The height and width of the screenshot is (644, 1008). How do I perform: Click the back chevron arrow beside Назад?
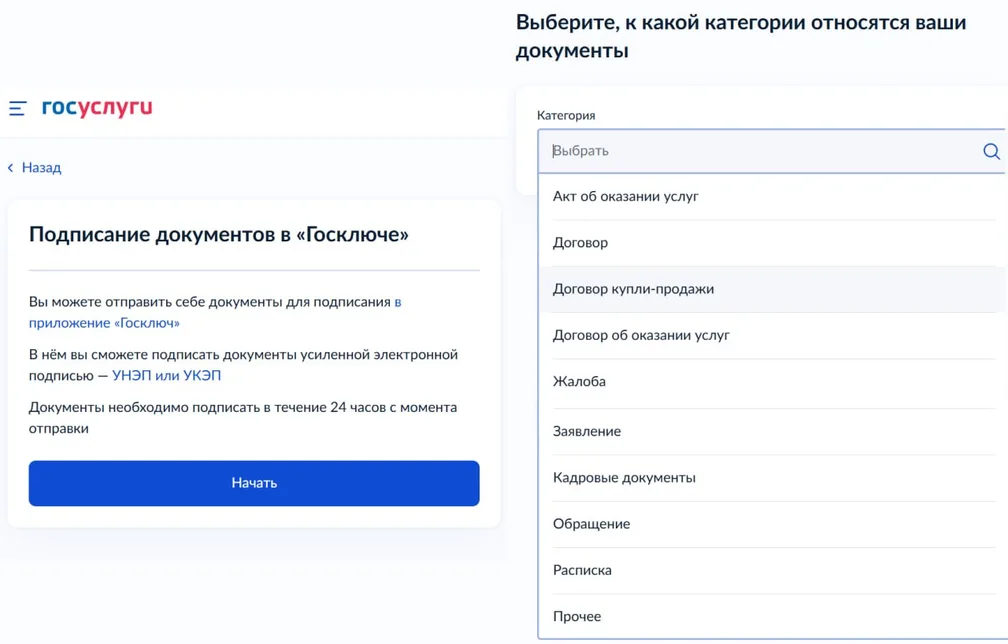click(10, 168)
